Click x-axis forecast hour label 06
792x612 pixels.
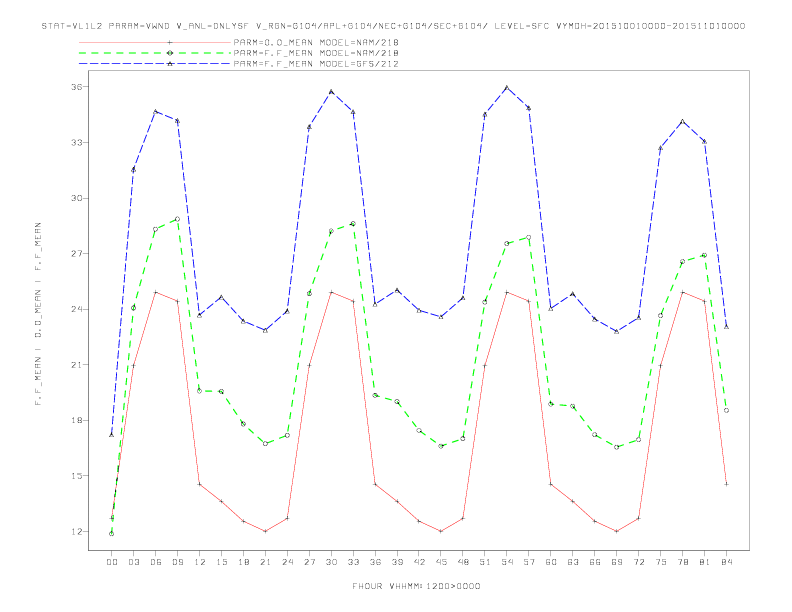pos(156,562)
